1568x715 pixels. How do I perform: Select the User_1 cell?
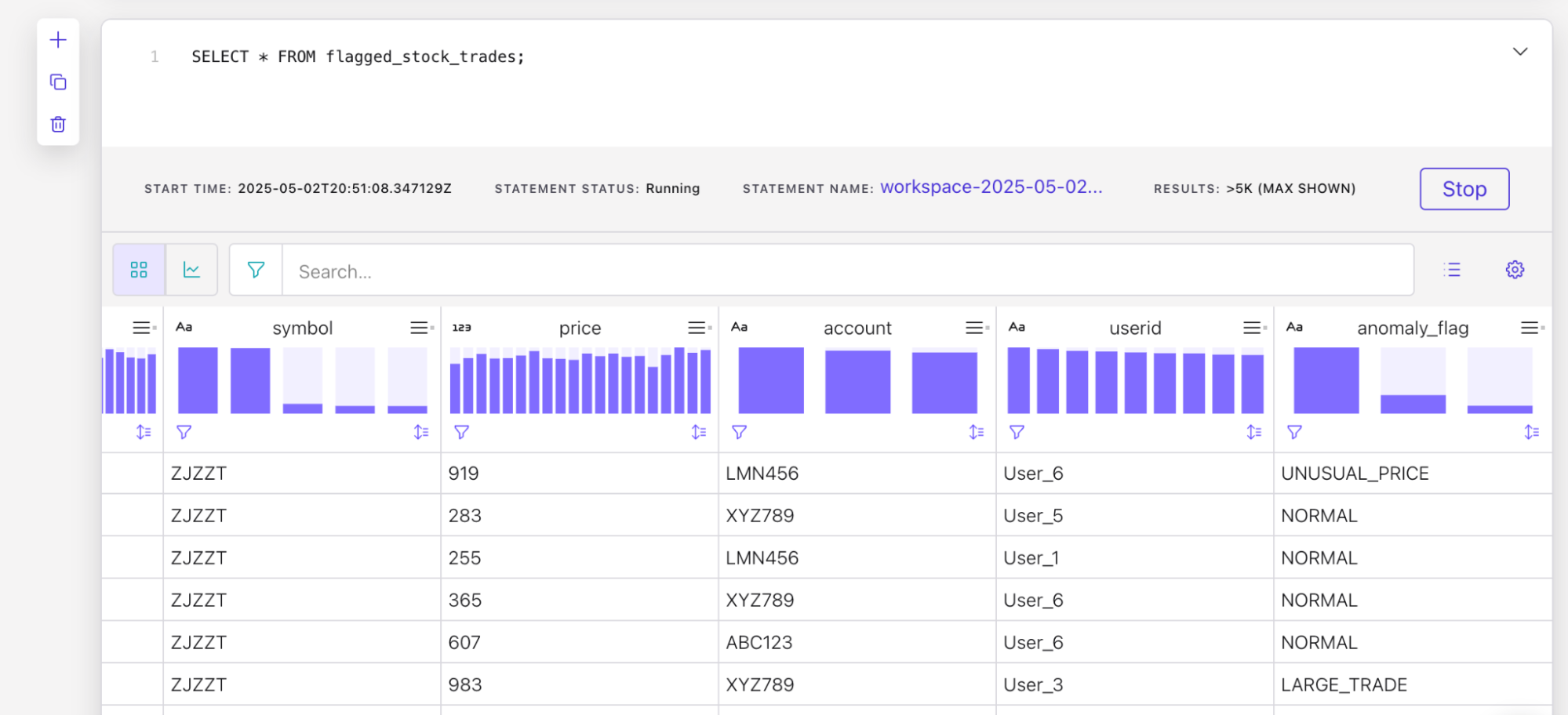pyautogui.click(x=1135, y=558)
